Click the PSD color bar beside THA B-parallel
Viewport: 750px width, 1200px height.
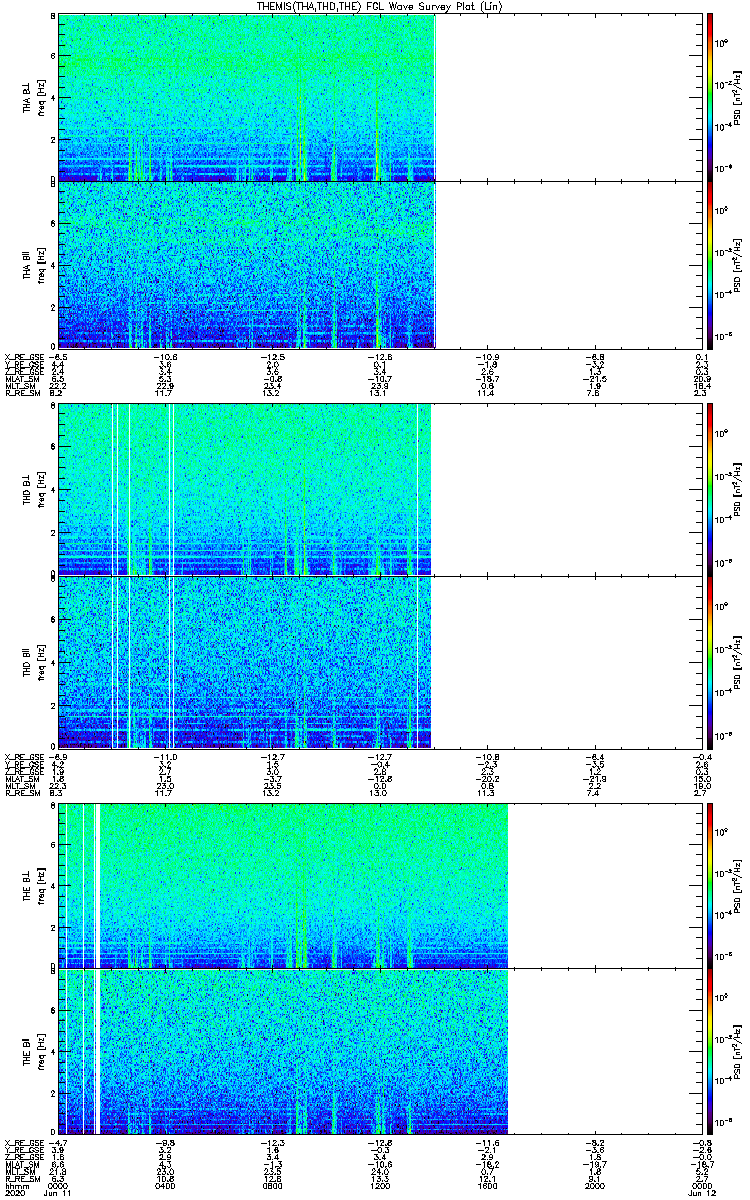pyautogui.click(x=710, y=264)
